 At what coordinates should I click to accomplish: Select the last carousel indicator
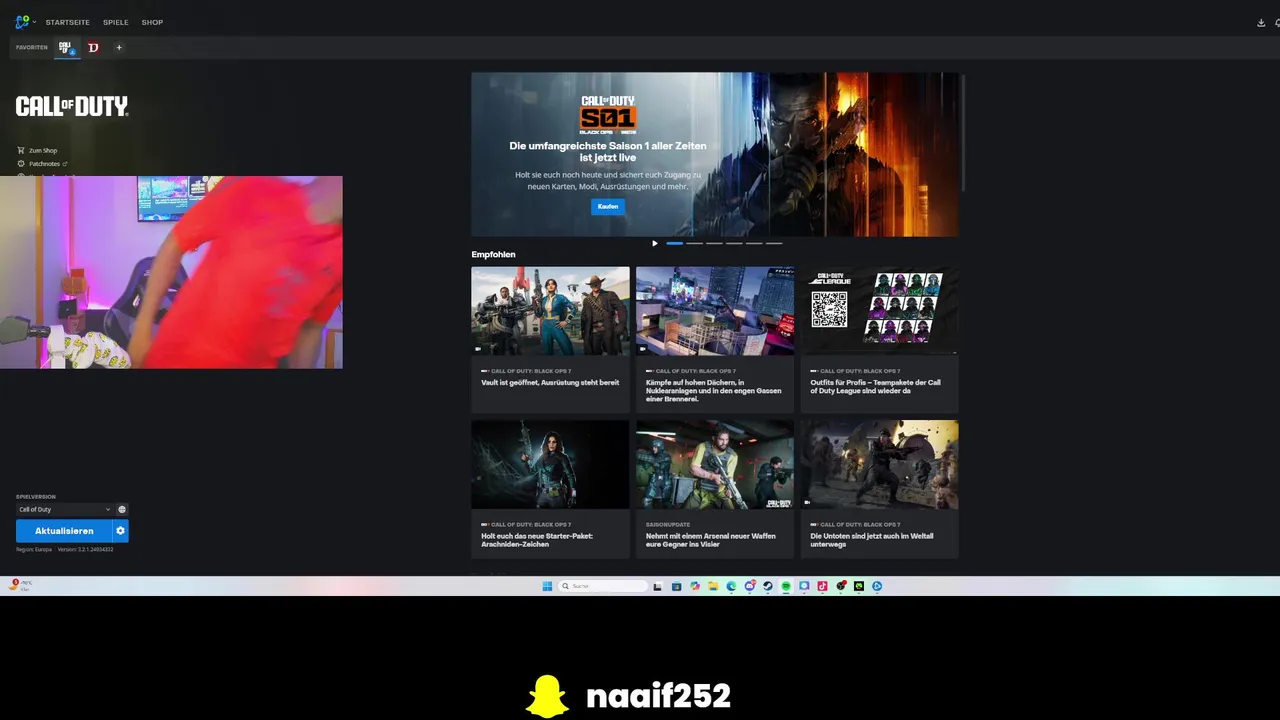[x=774, y=243]
